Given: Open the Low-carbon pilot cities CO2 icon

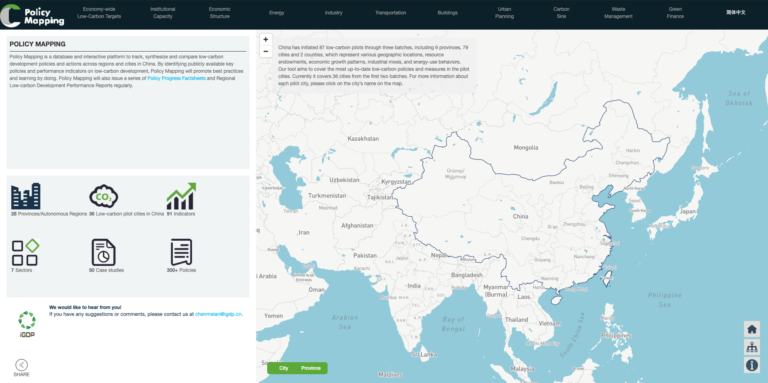Looking at the screenshot, I should tap(103, 196).
